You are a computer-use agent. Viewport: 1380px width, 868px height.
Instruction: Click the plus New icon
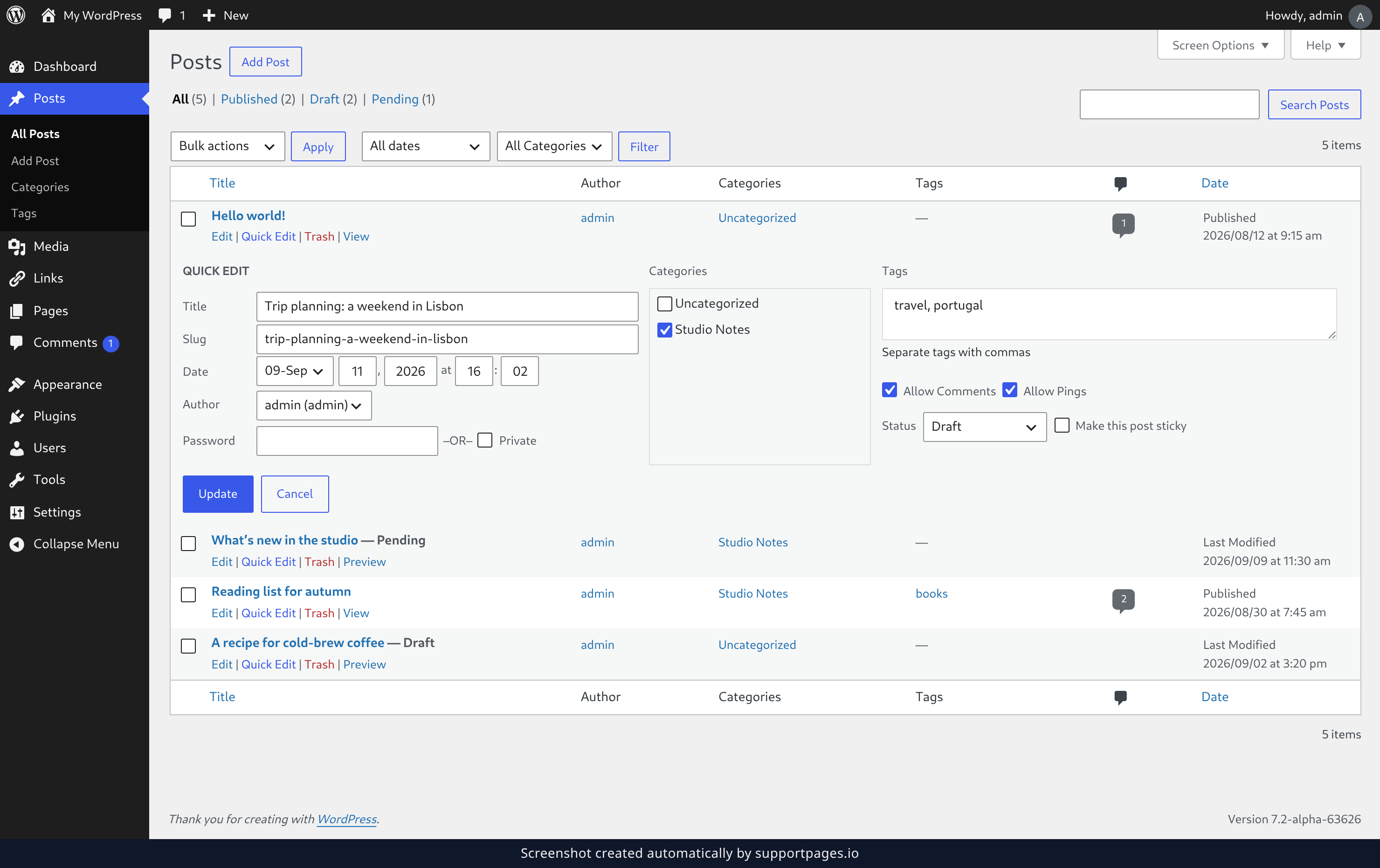[209, 15]
